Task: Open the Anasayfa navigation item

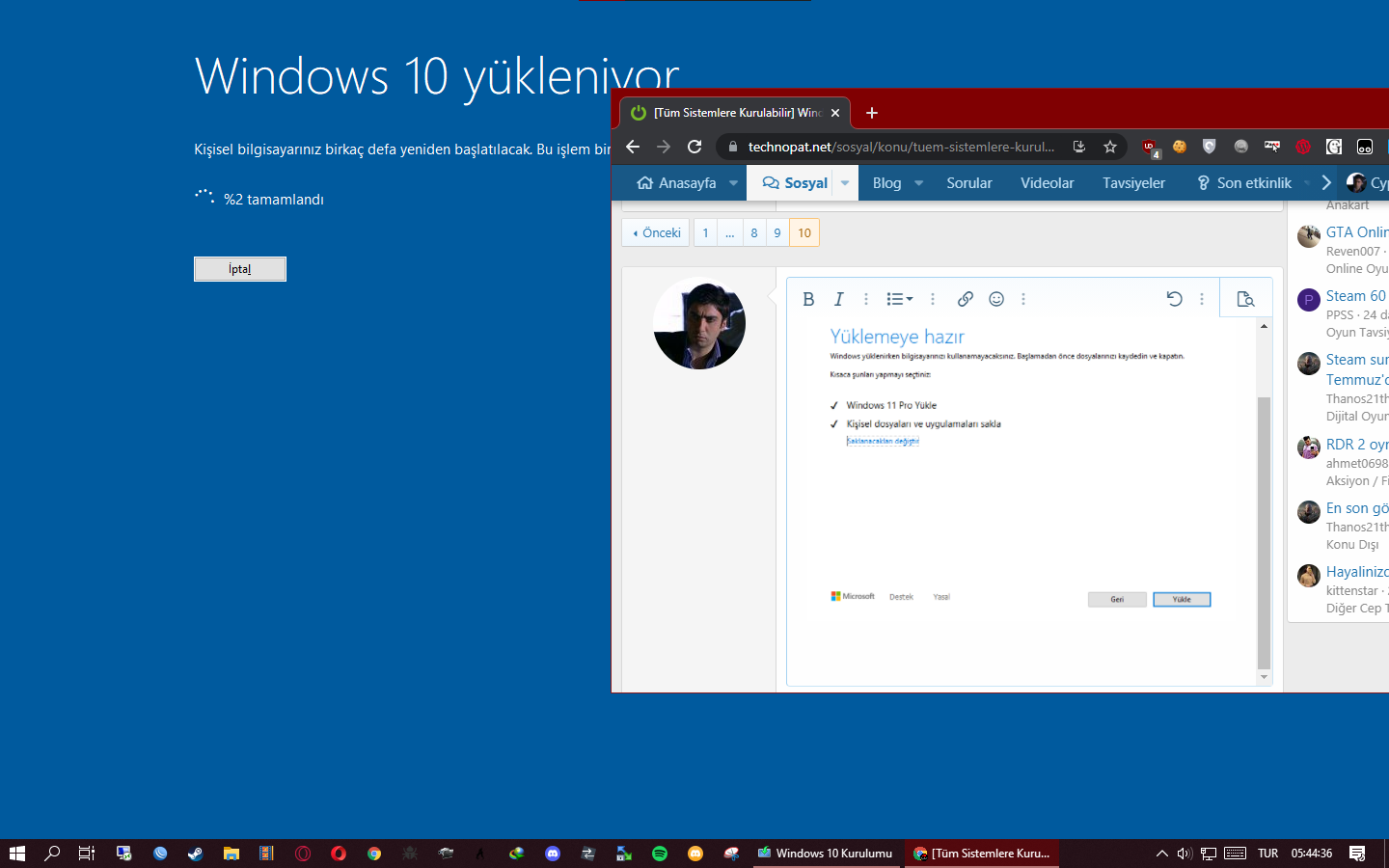Action: pyautogui.click(x=676, y=183)
